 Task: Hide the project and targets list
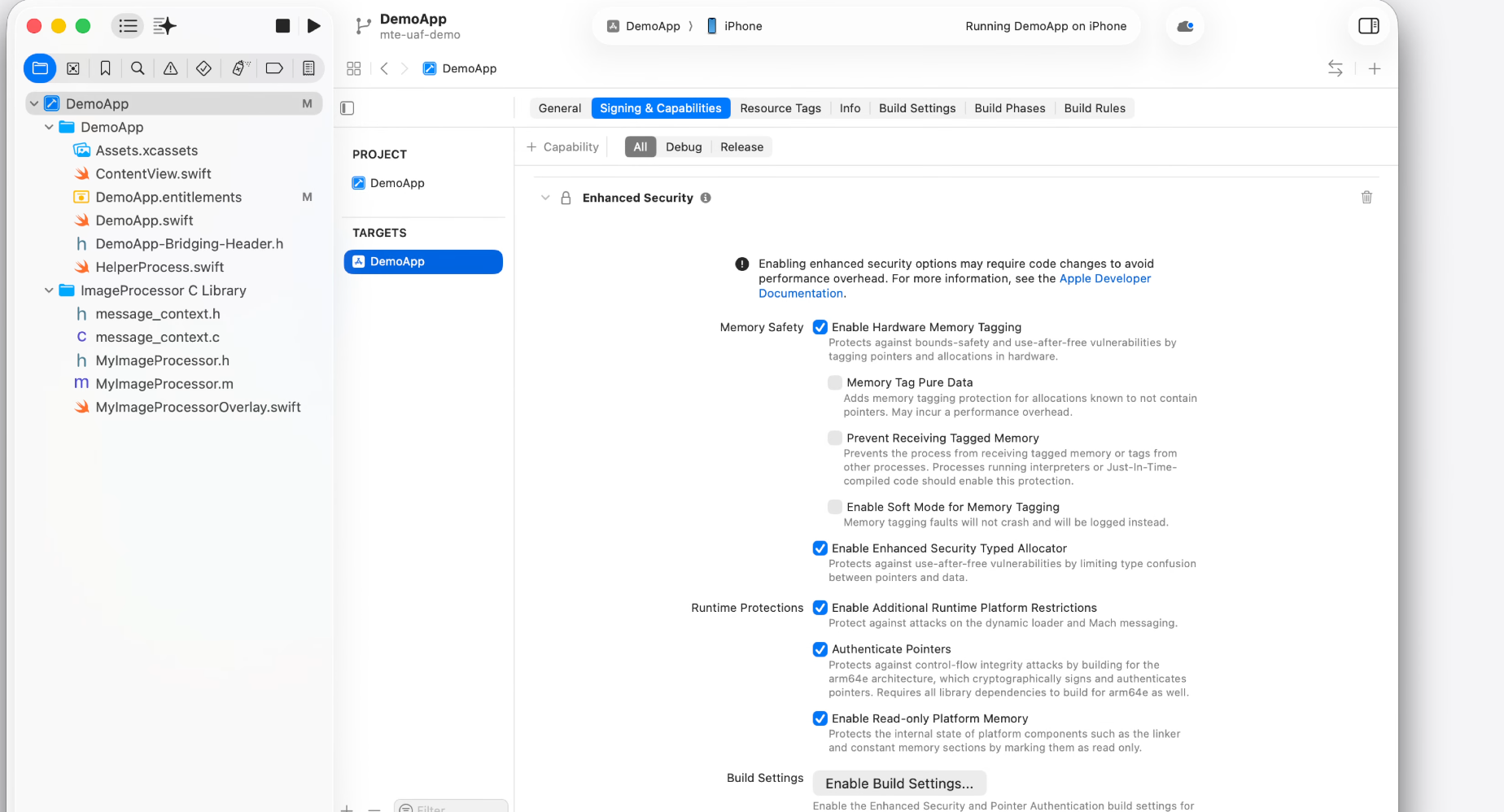[348, 108]
